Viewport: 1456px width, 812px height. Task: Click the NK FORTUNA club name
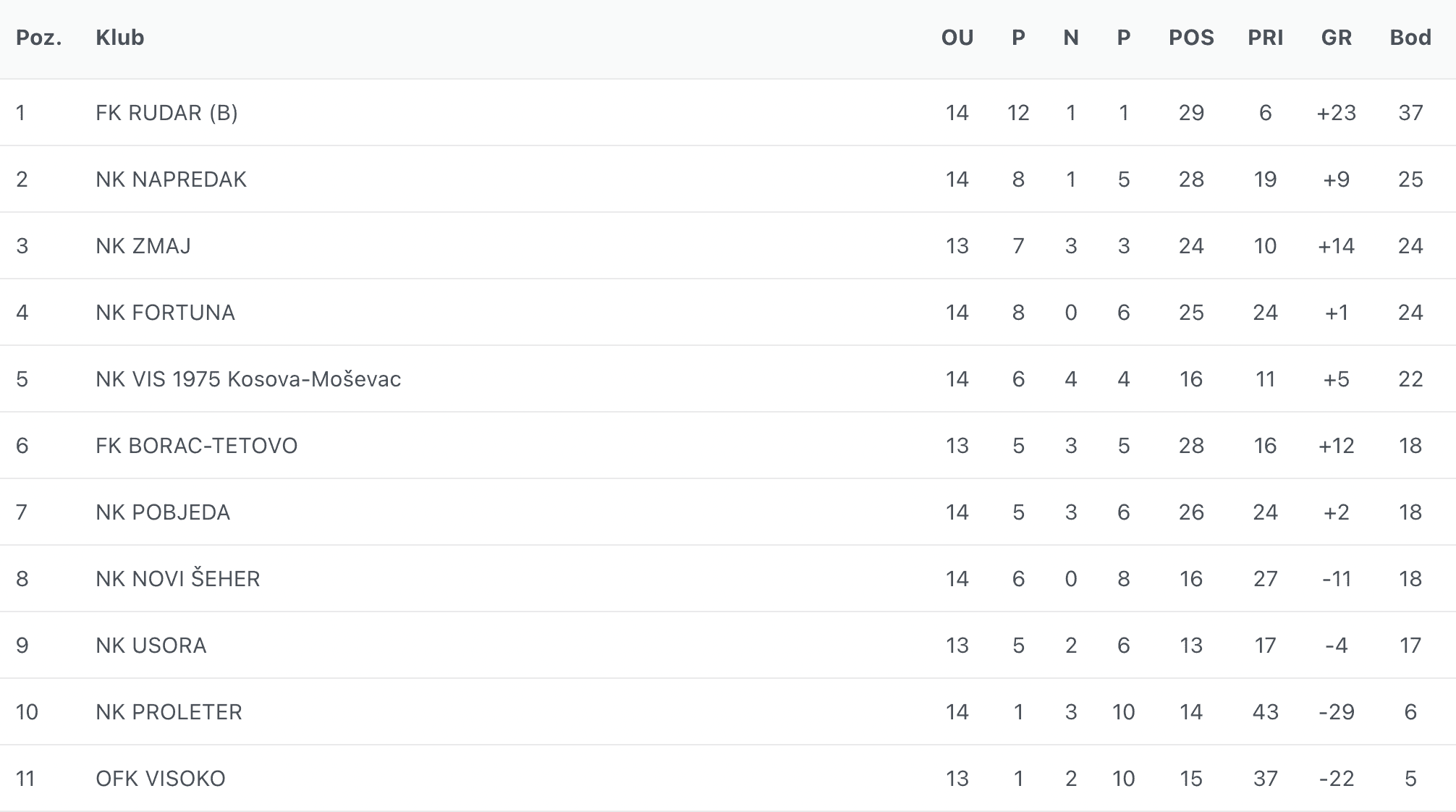pyautogui.click(x=165, y=313)
